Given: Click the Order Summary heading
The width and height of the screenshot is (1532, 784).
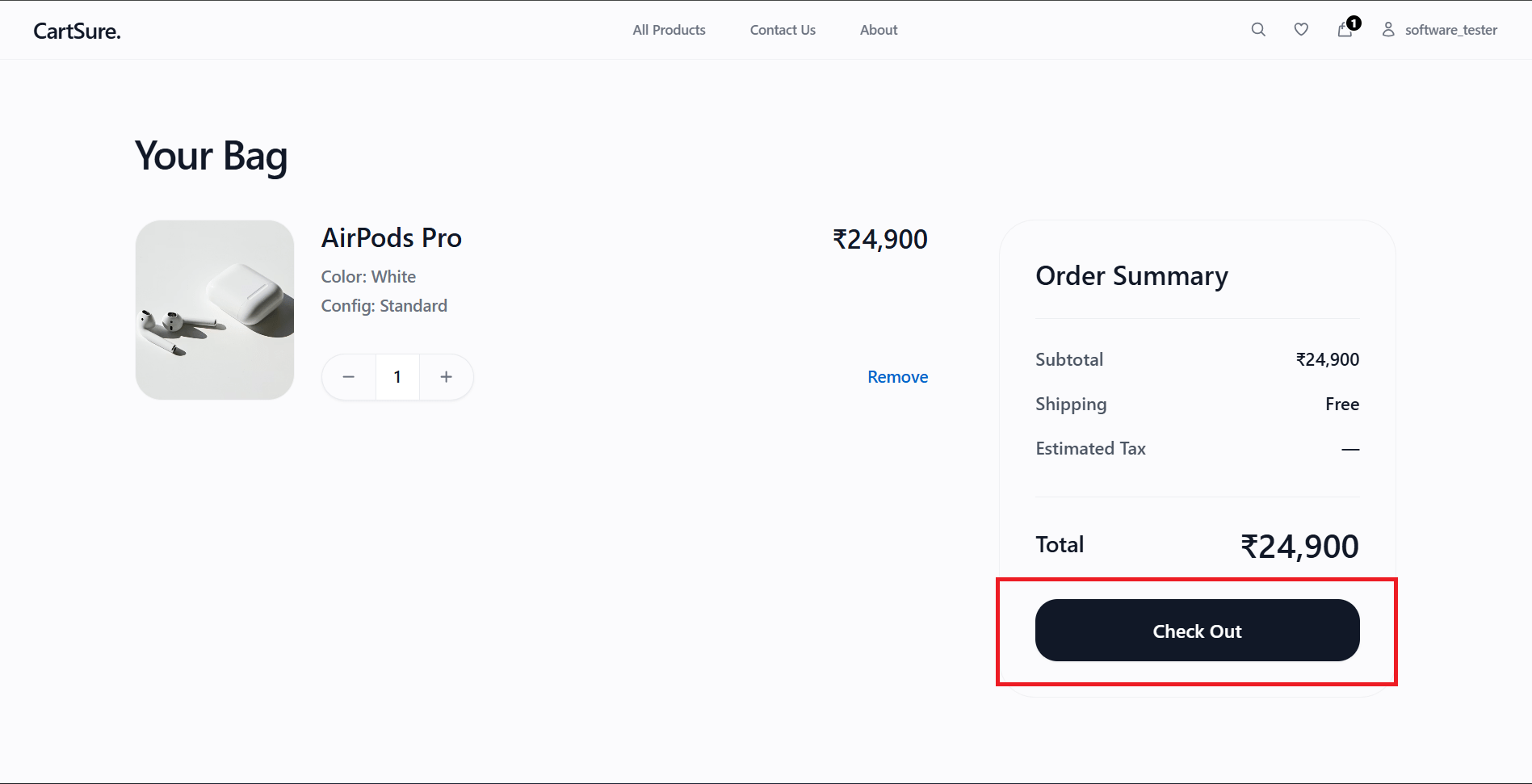Looking at the screenshot, I should pyautogui.click(x=1131, y=276).
